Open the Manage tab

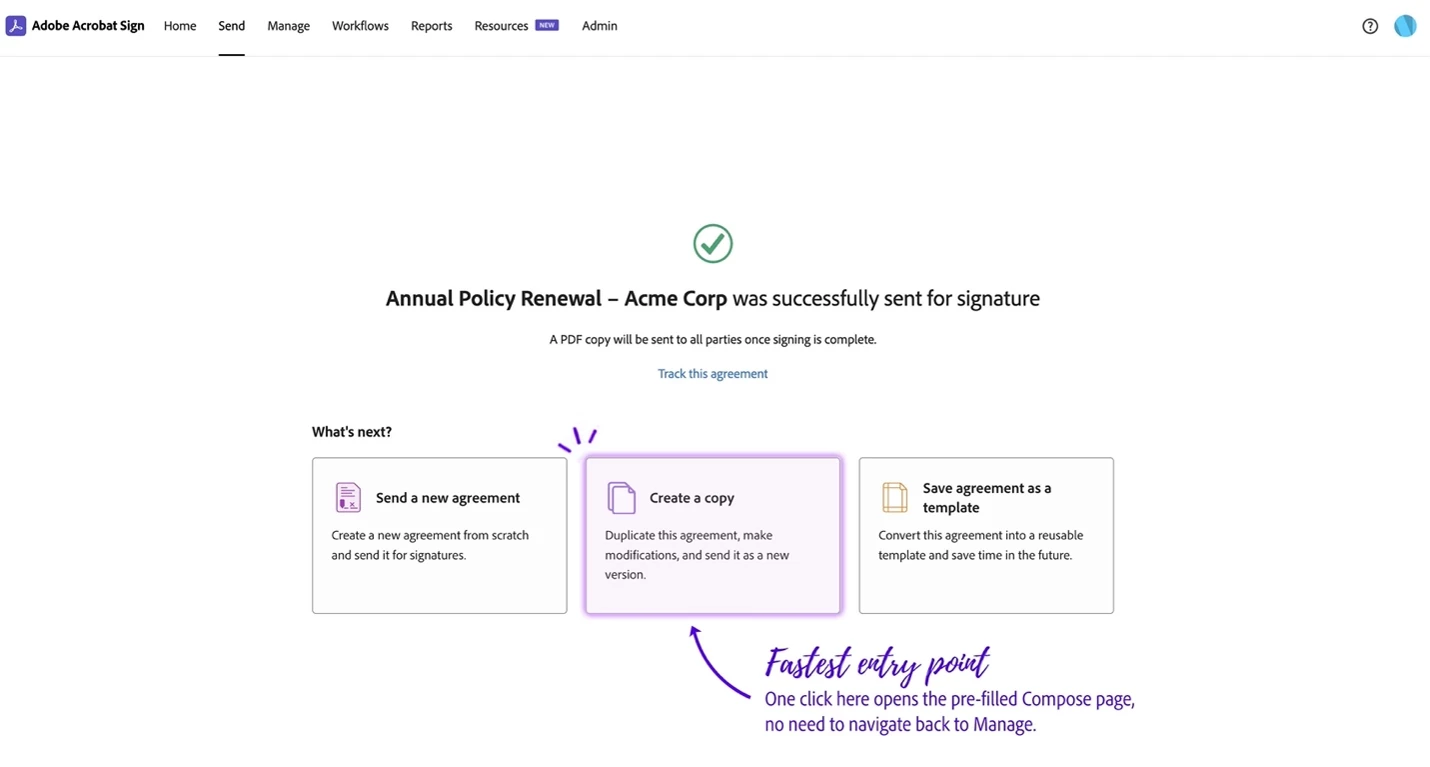(289, 26)
